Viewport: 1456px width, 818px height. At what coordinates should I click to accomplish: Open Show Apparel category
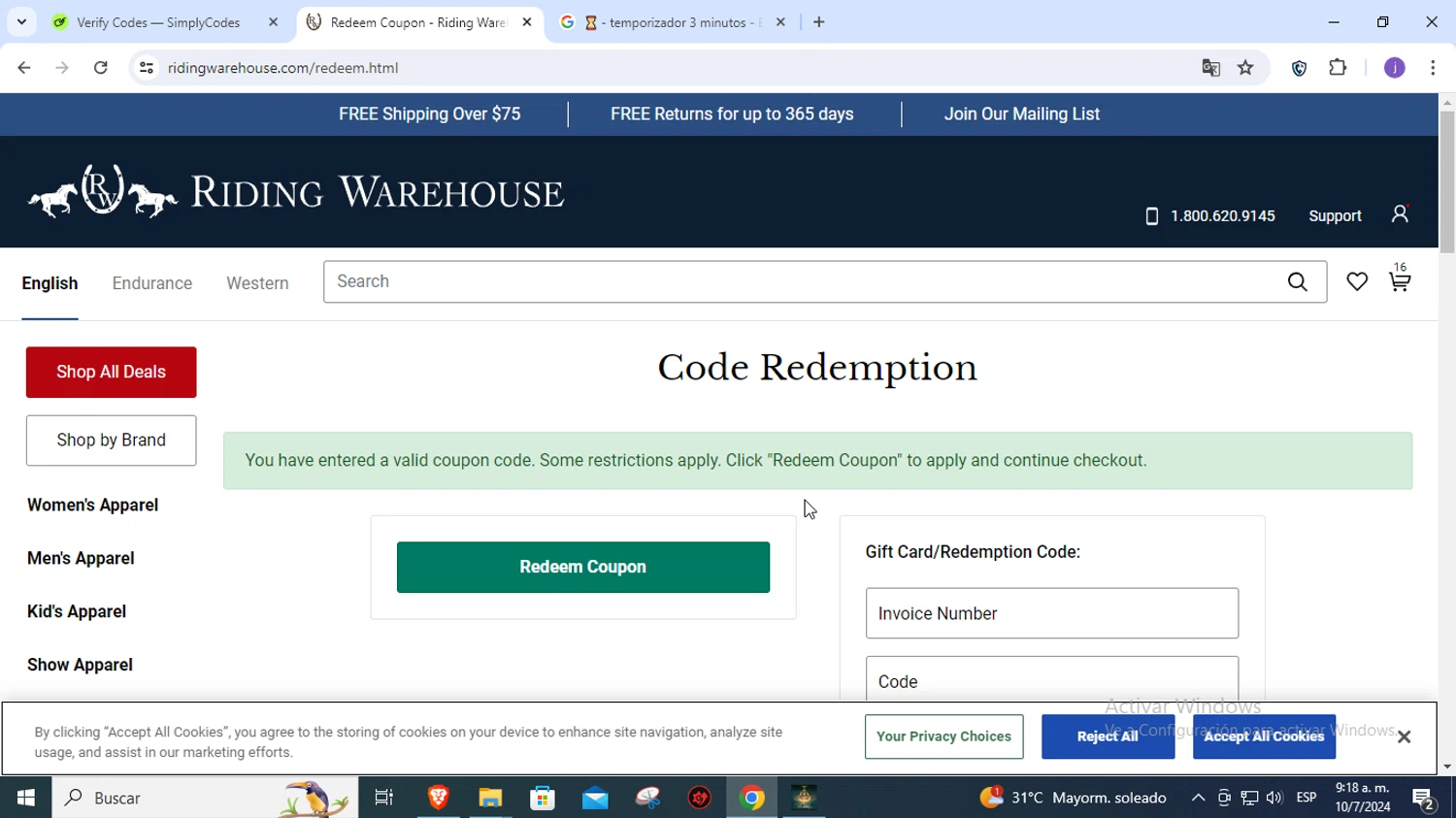pos(80,665)
